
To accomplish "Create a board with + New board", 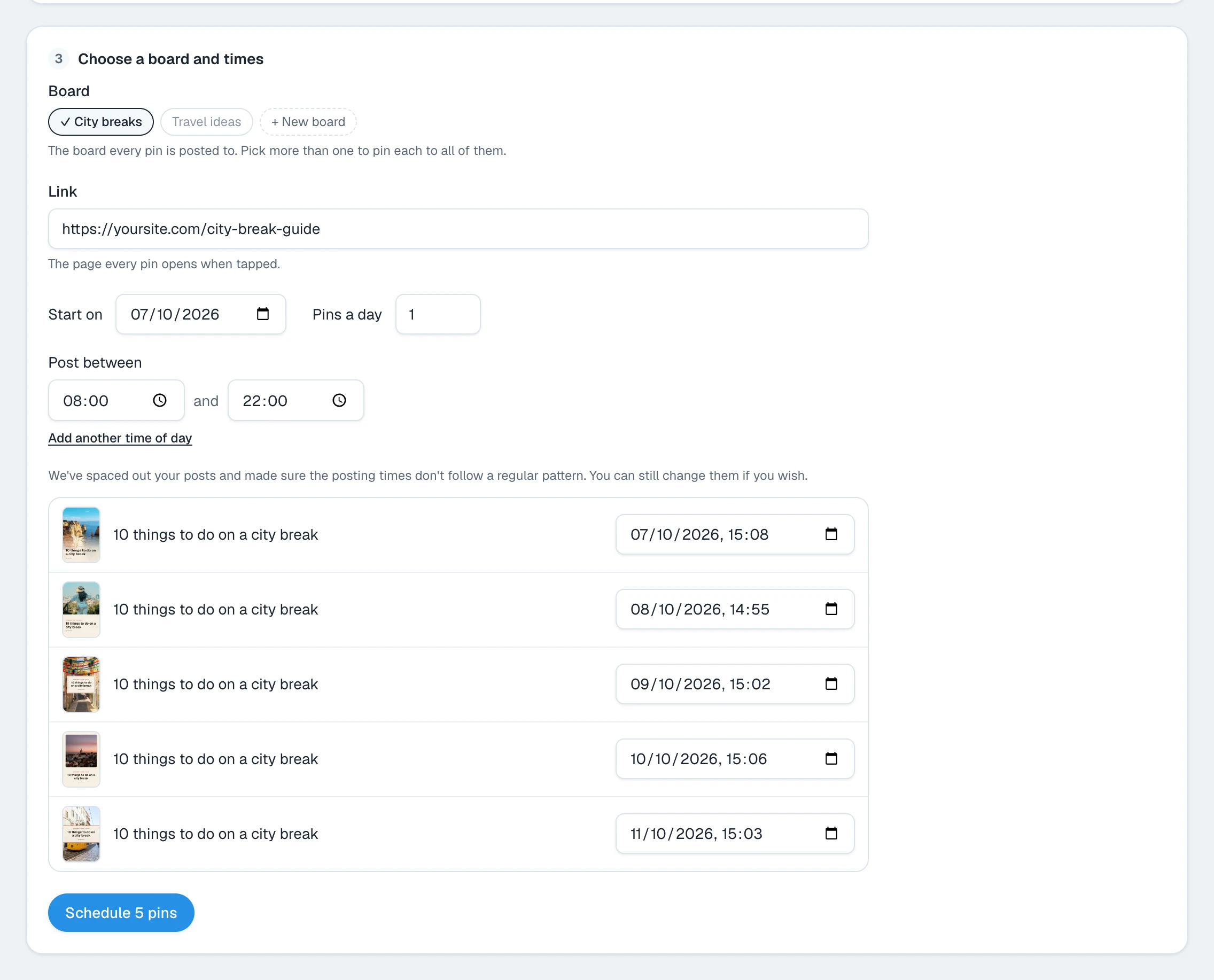I will coord(308,122).
